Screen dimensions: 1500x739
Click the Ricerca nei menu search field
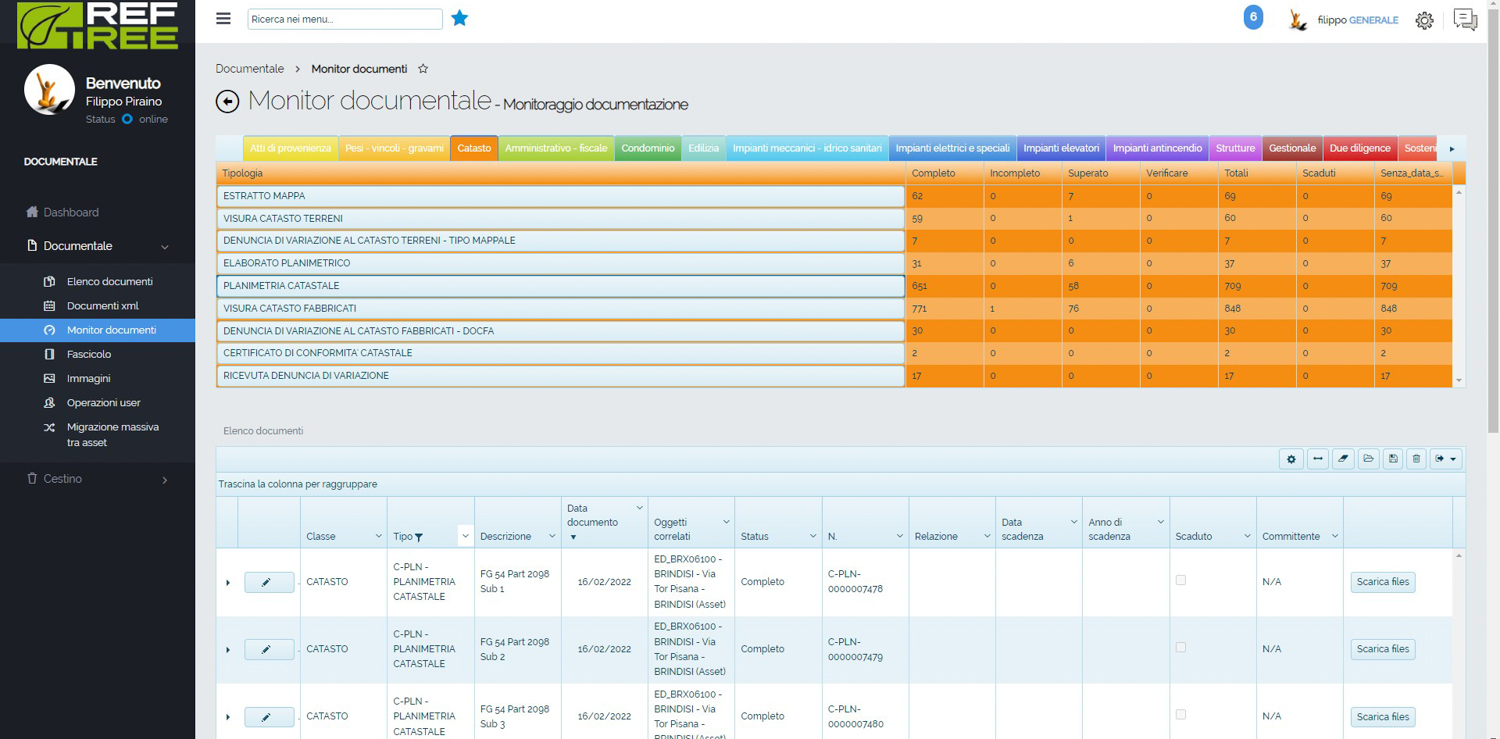click(x=344, y=19)
